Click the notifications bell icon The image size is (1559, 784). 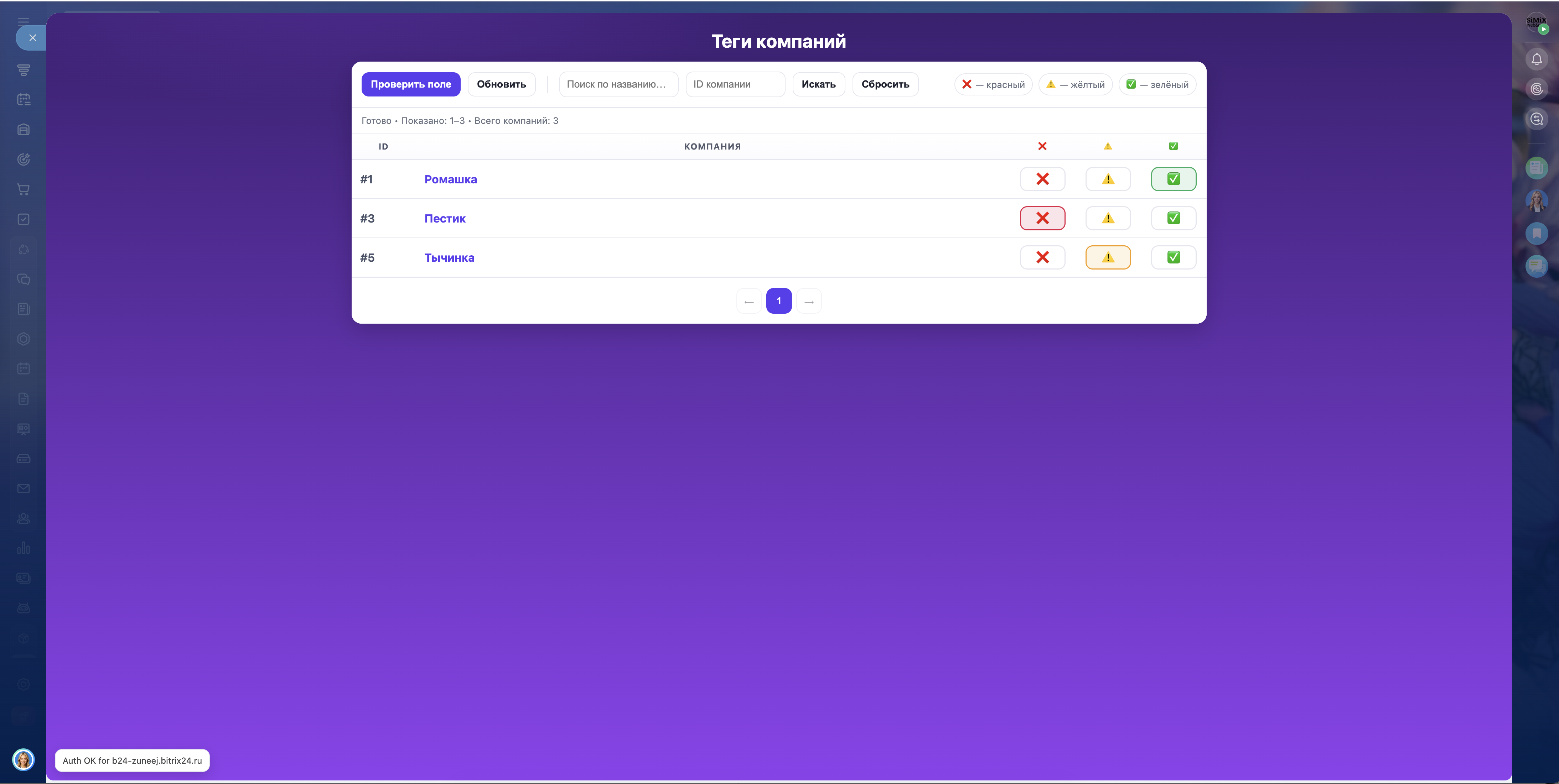[x=1536, y=59]
